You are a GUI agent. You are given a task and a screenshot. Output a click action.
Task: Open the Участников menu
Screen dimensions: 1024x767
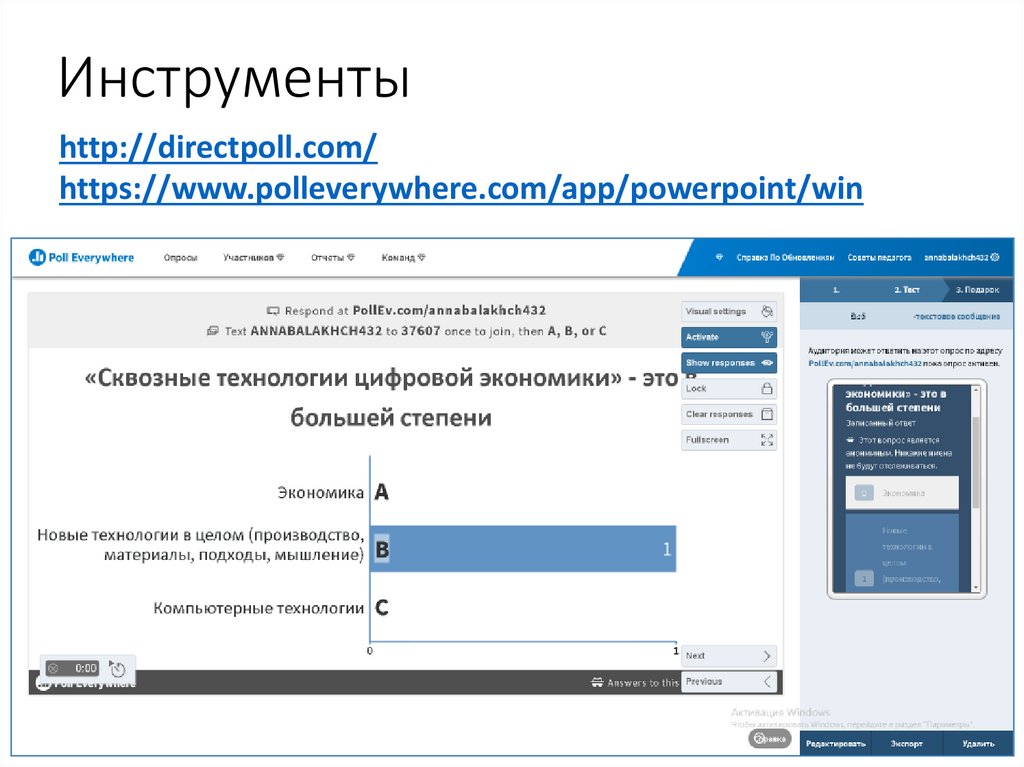click(253, 257)
